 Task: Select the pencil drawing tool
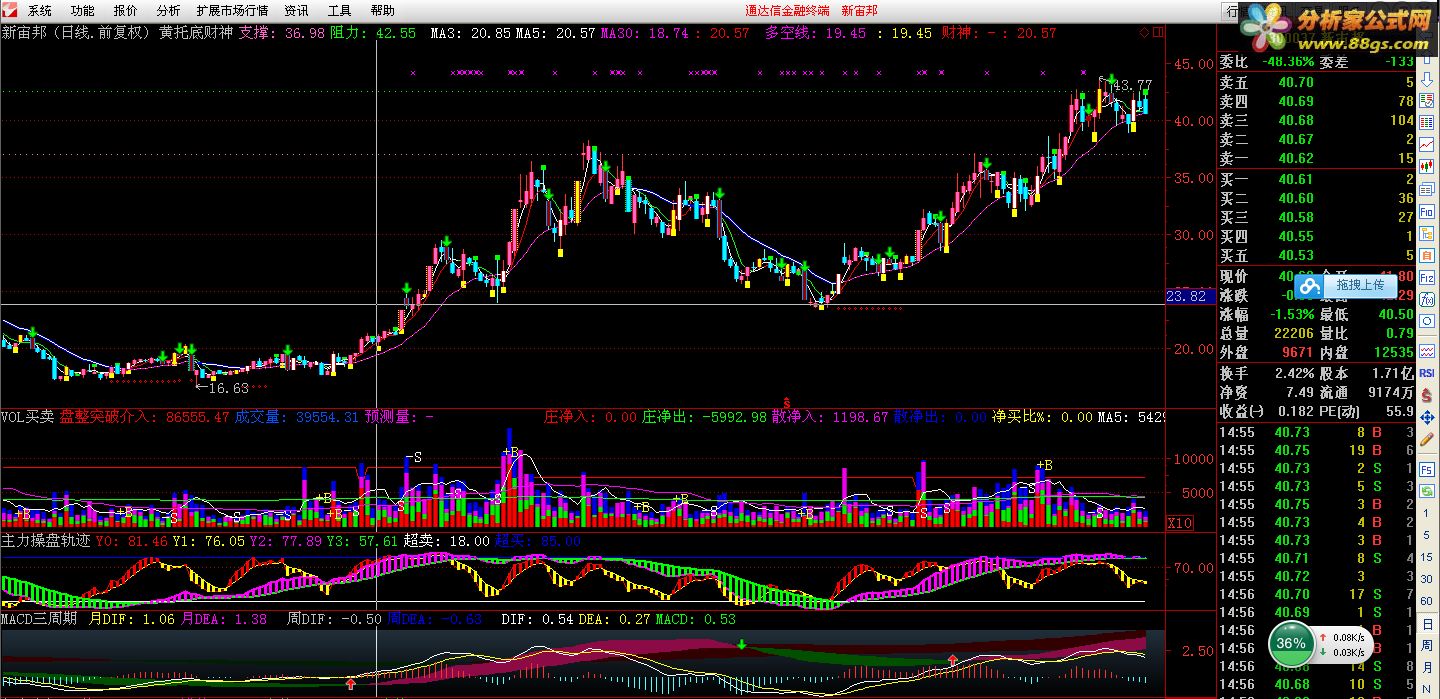tap(1427, 440)
